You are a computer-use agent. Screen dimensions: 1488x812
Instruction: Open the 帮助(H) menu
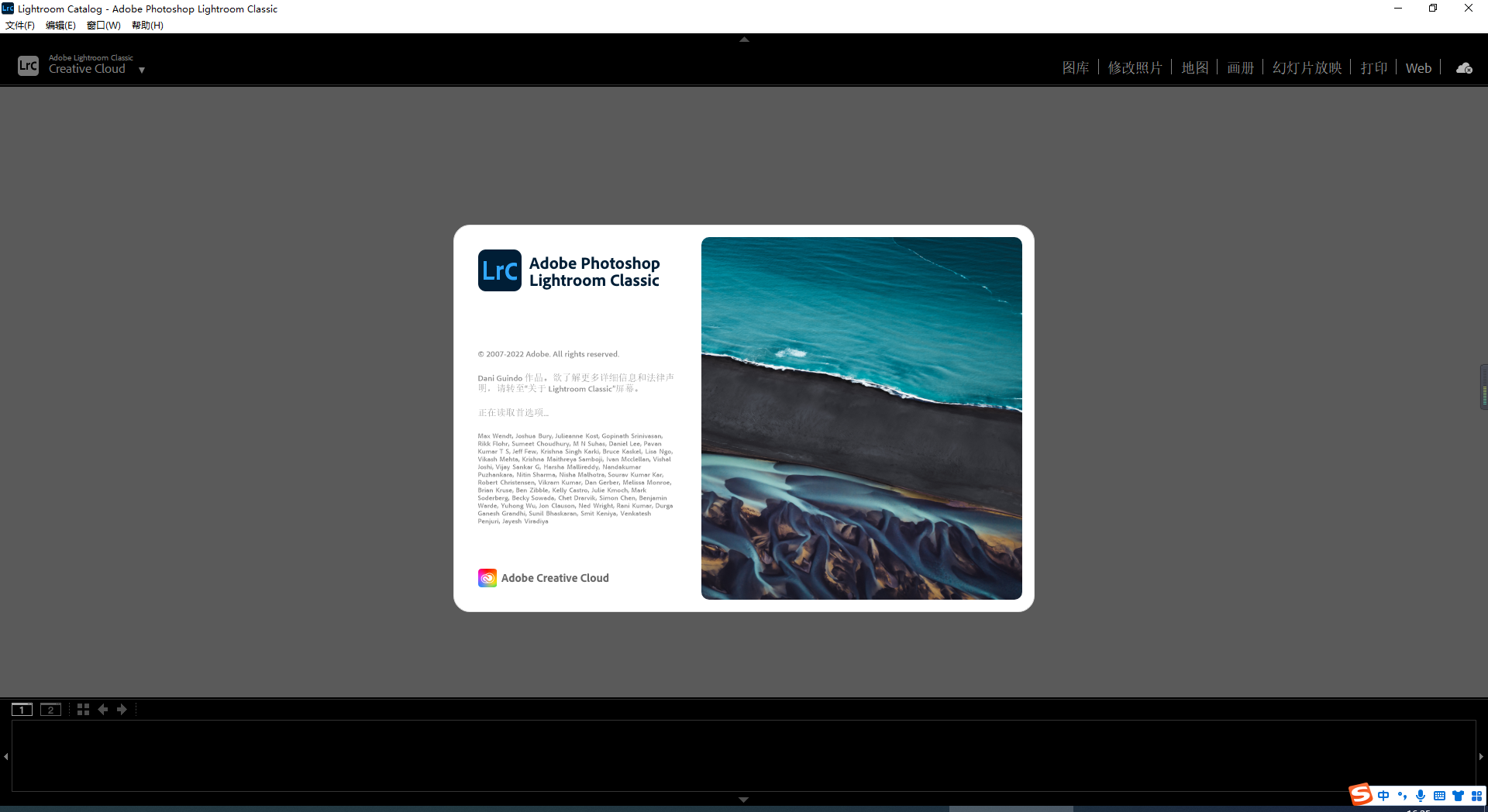147,26
